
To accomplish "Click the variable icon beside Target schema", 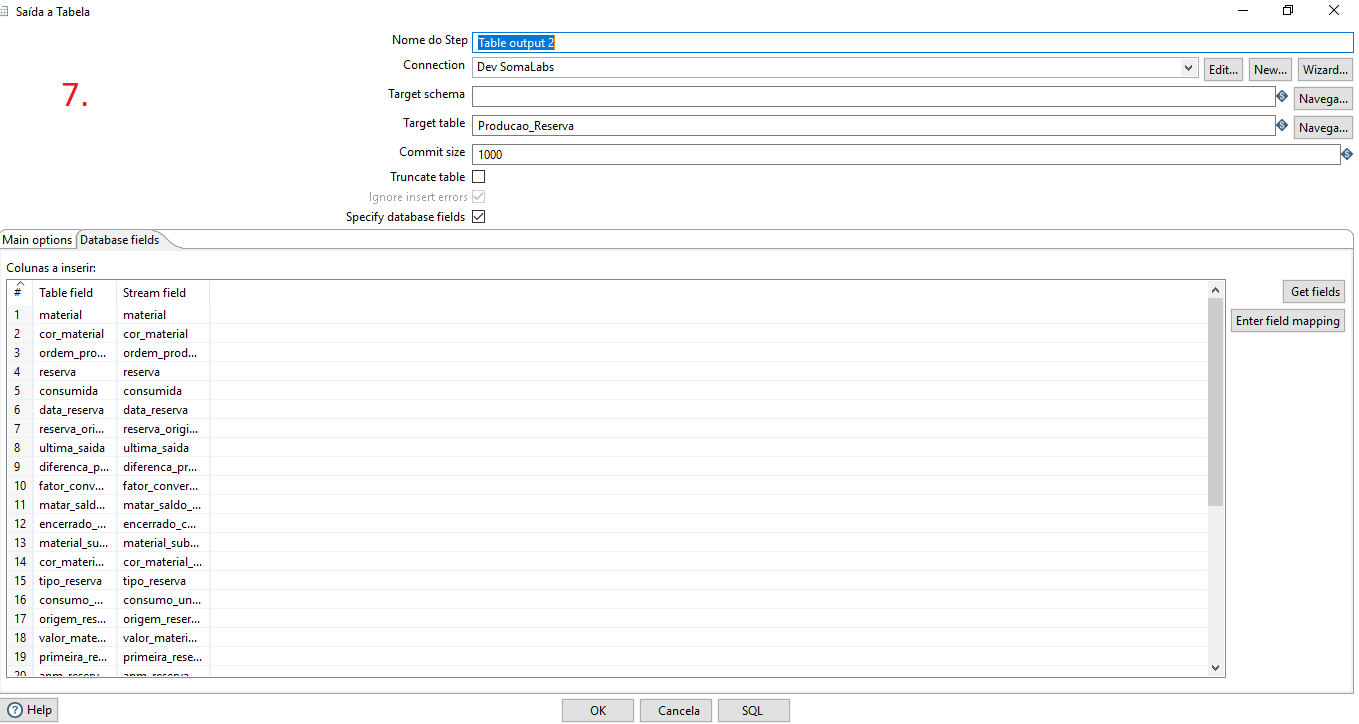I will coord(1282,96).
